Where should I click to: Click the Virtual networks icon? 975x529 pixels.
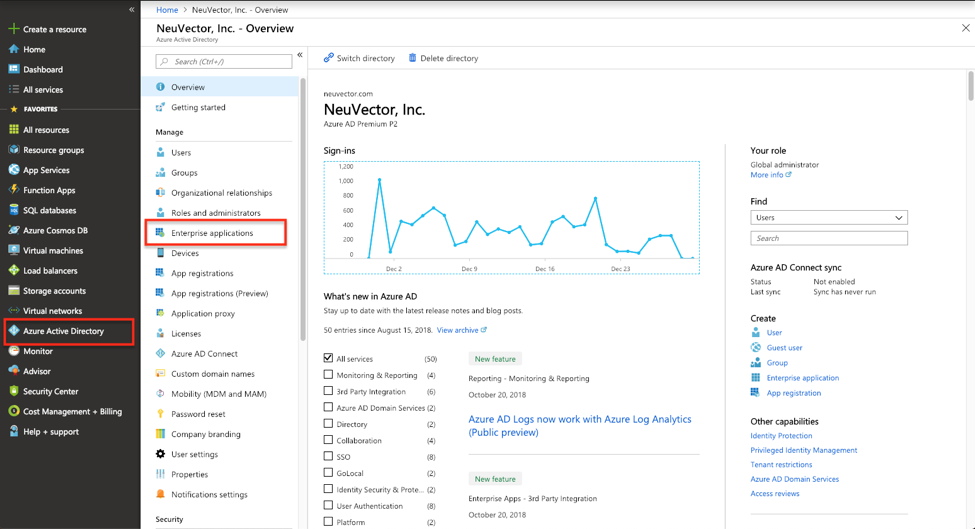(x=14, y=310)
